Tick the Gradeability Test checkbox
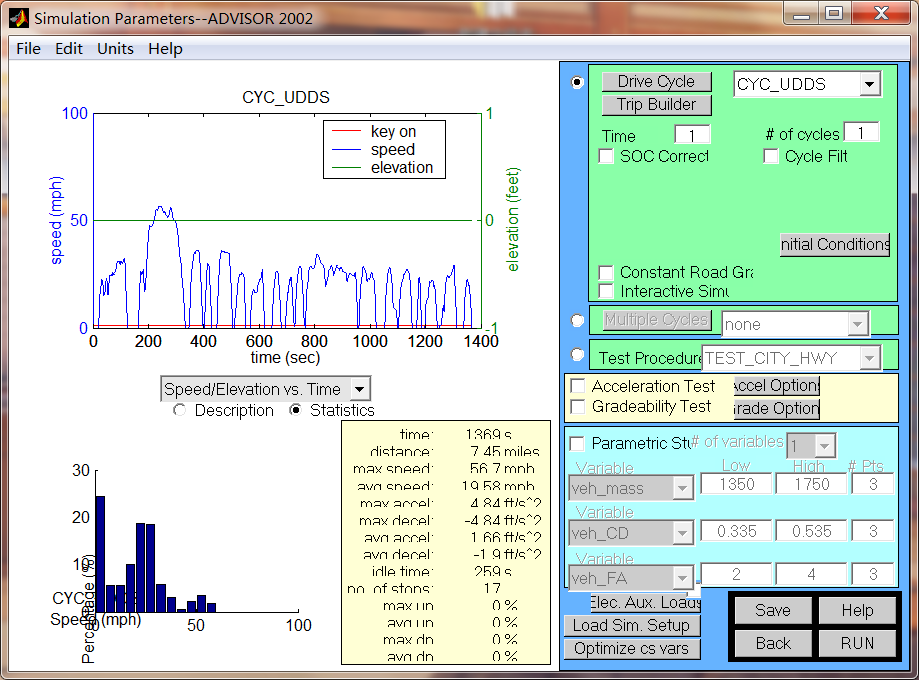This screenshot has height=680, width=919. pos(578,407)
